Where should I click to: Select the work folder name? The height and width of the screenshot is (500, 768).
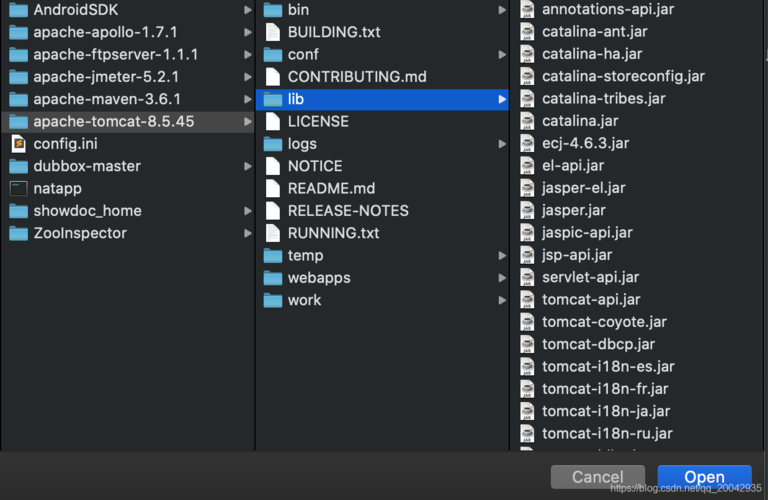[x=304, y=300]
